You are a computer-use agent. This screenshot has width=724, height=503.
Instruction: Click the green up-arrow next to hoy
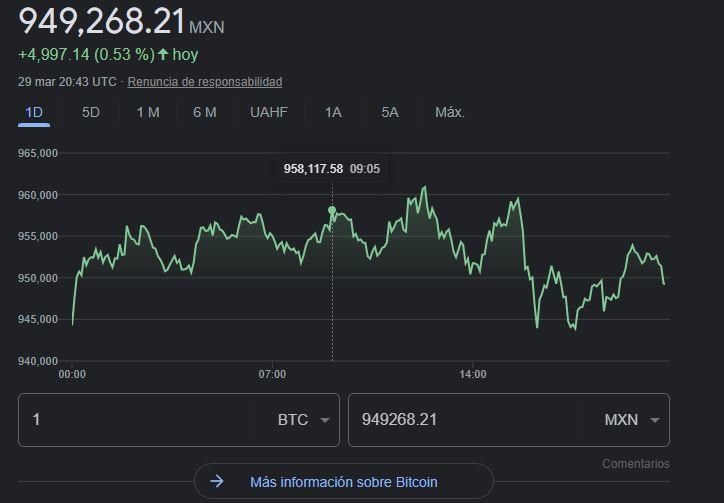[163, 55]
